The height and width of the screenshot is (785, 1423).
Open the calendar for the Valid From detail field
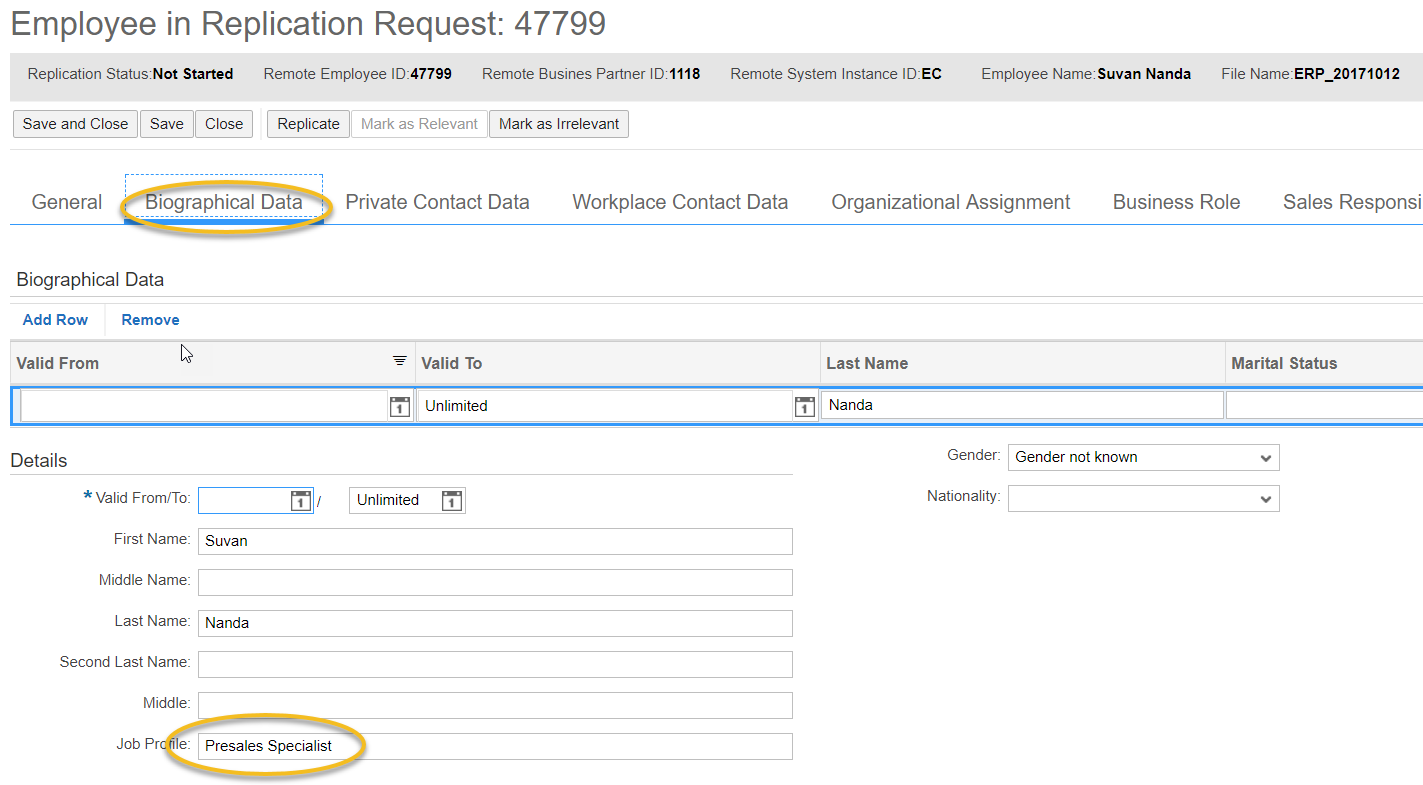pos(300,500)
